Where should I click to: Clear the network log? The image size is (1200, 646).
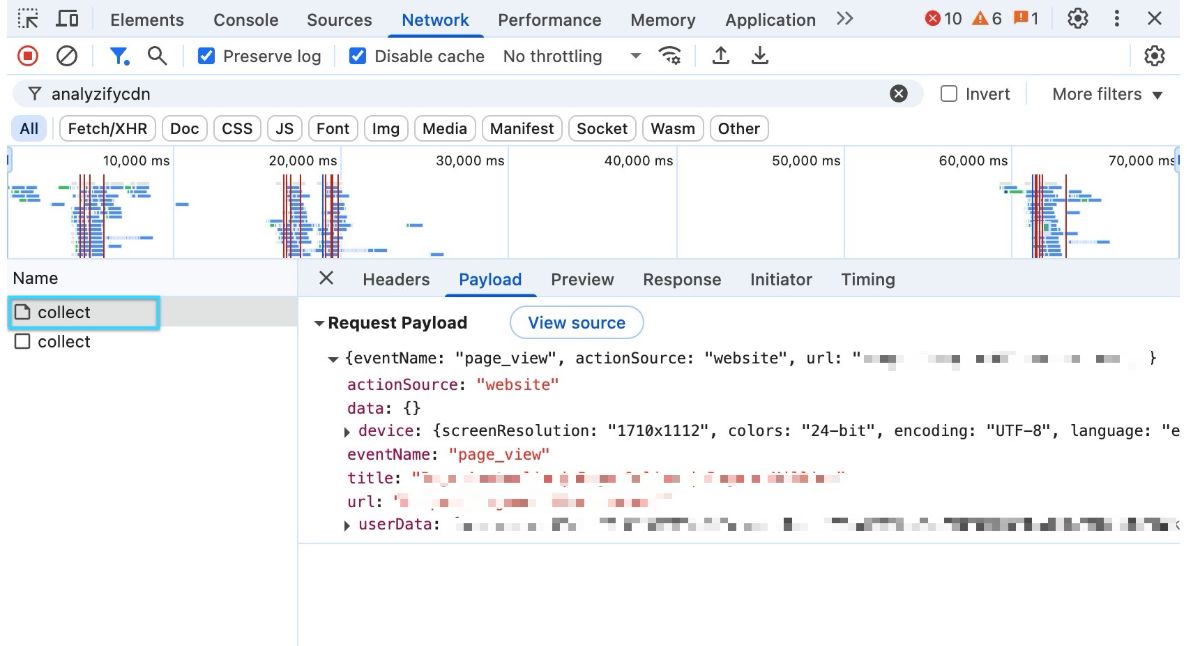(x=67, y=56)
